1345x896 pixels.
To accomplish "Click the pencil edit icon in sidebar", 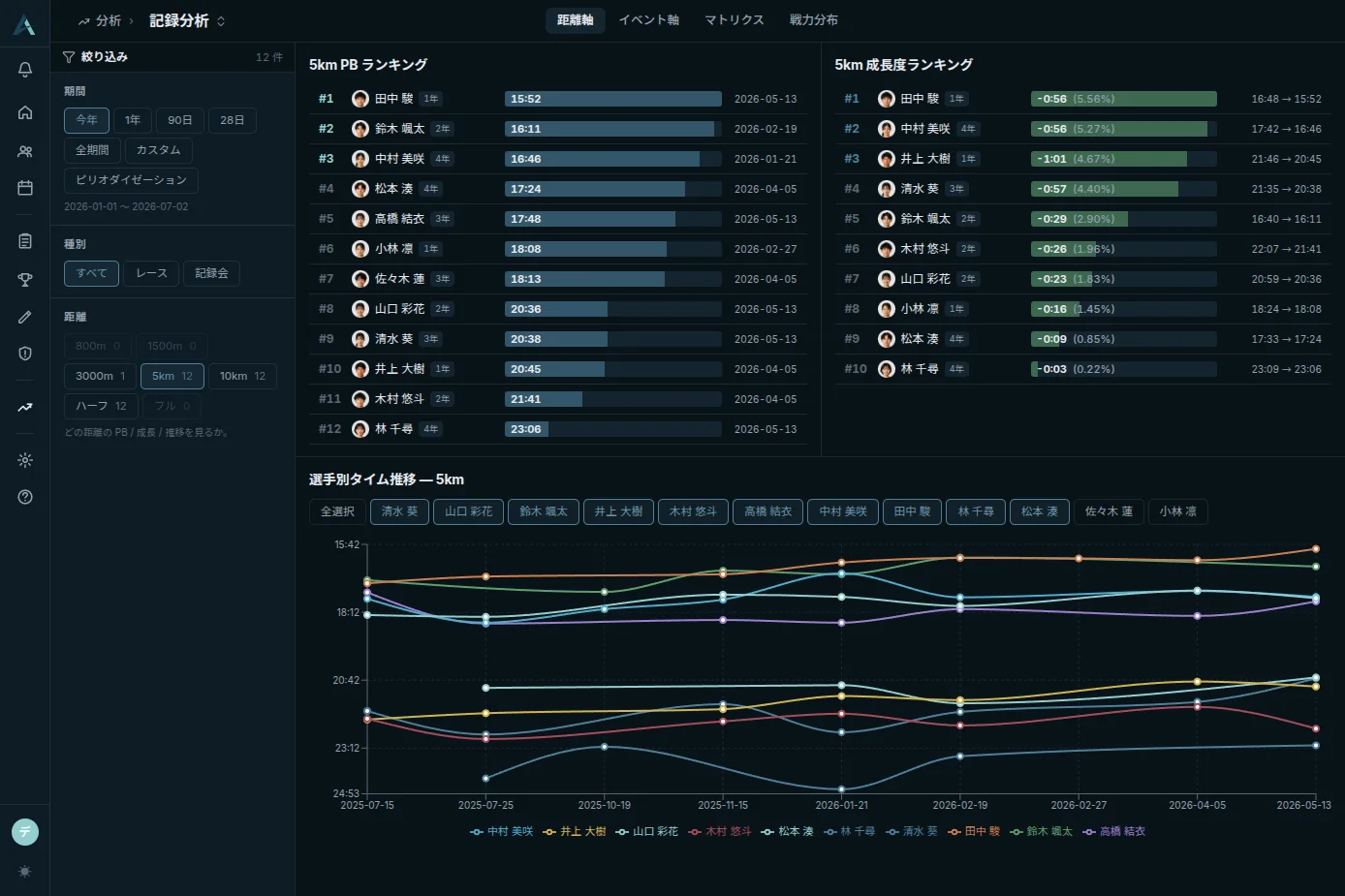I will (25, 317).
